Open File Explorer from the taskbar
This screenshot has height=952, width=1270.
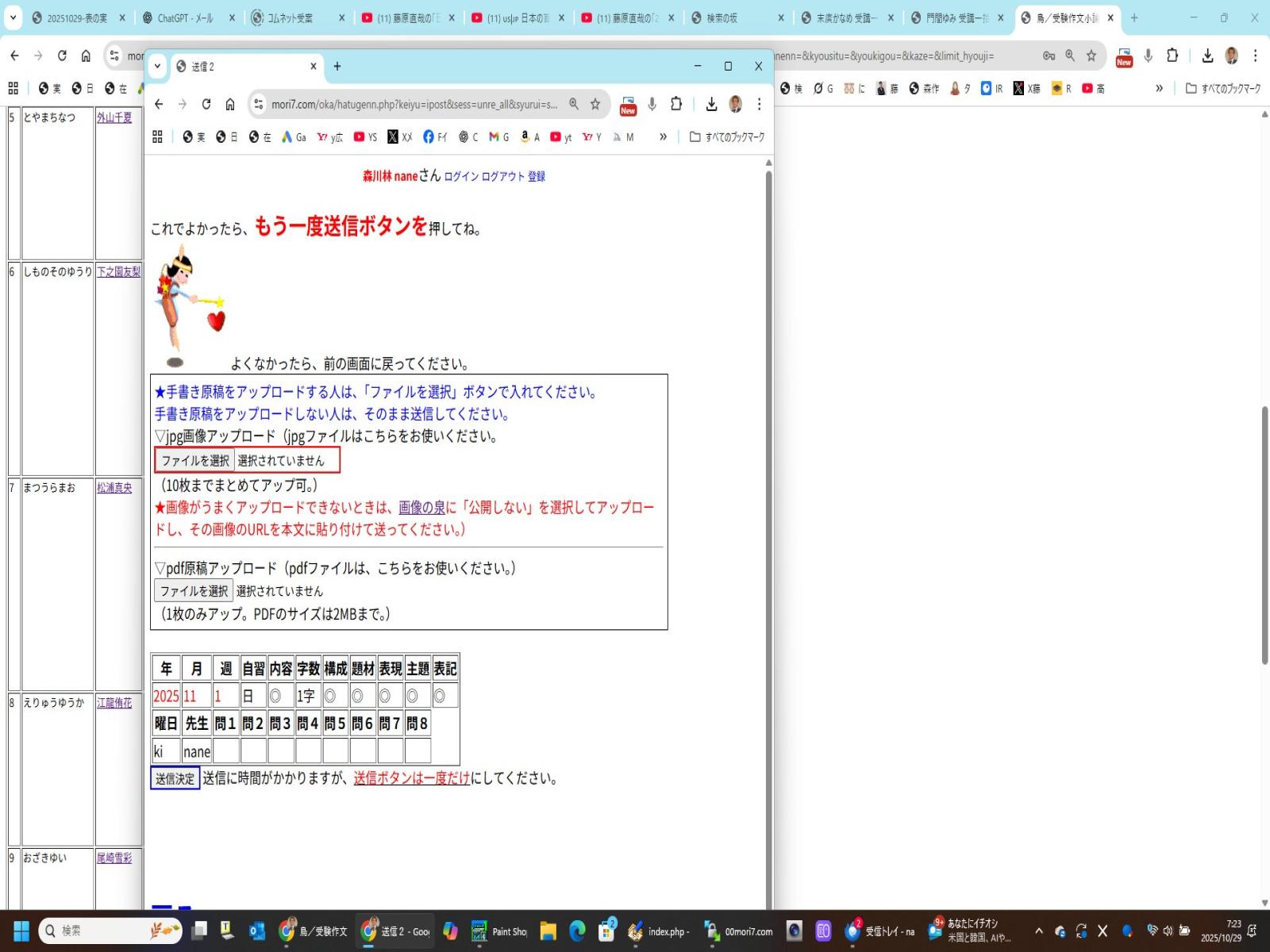coord(548,931)
